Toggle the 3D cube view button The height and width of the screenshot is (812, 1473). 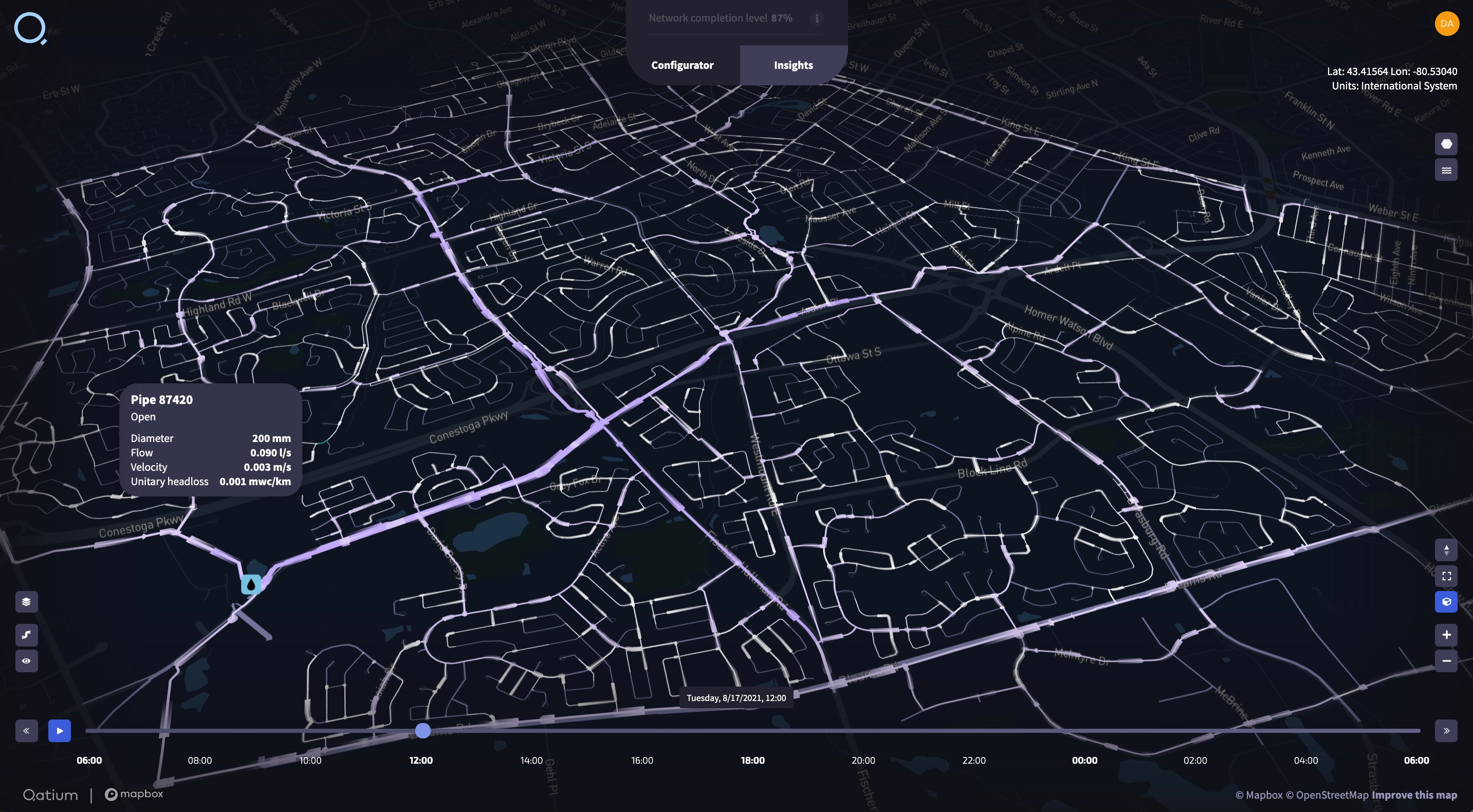[x=1446, y=602]
